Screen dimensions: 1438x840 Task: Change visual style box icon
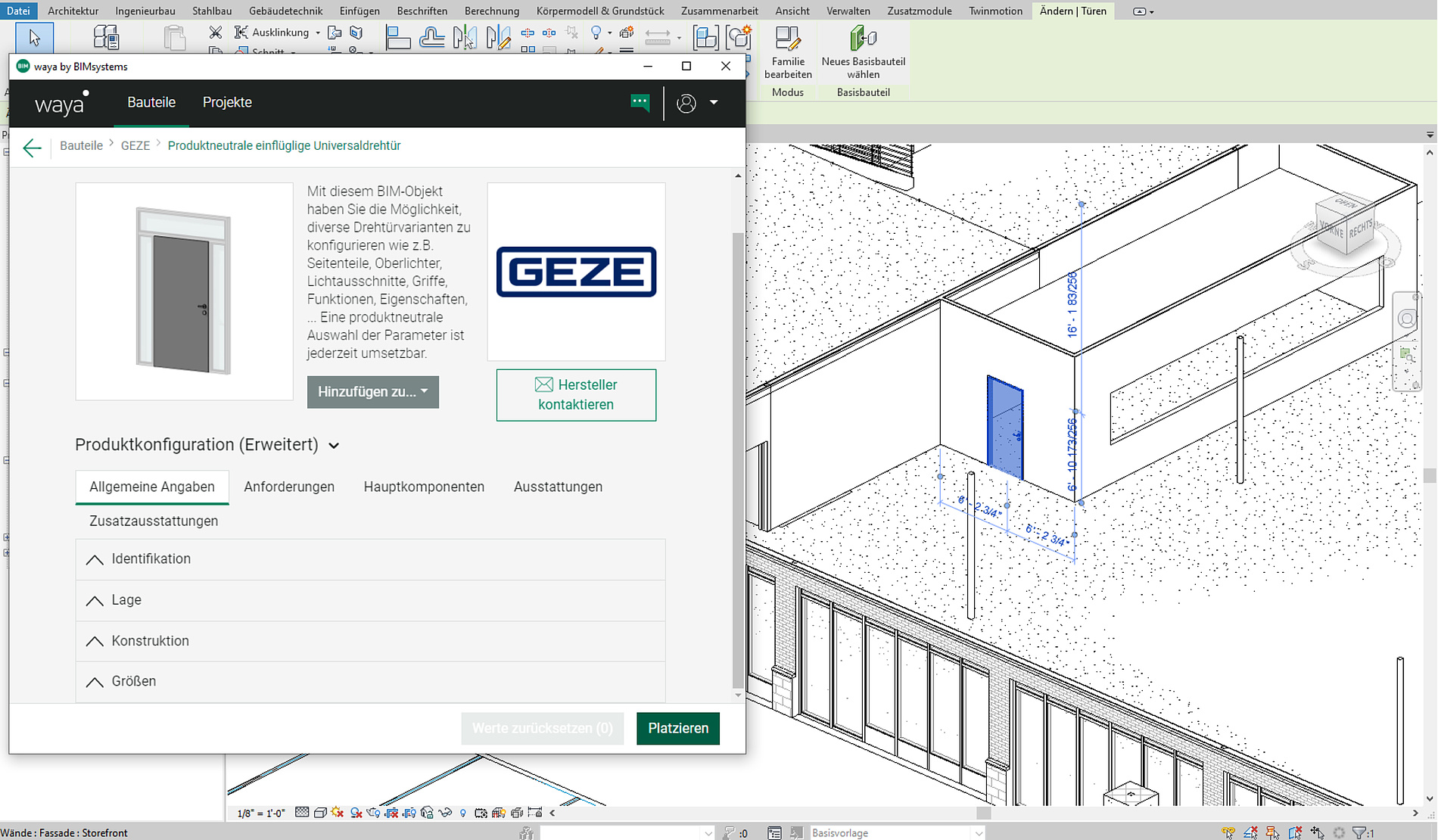(x=320, y=813)
